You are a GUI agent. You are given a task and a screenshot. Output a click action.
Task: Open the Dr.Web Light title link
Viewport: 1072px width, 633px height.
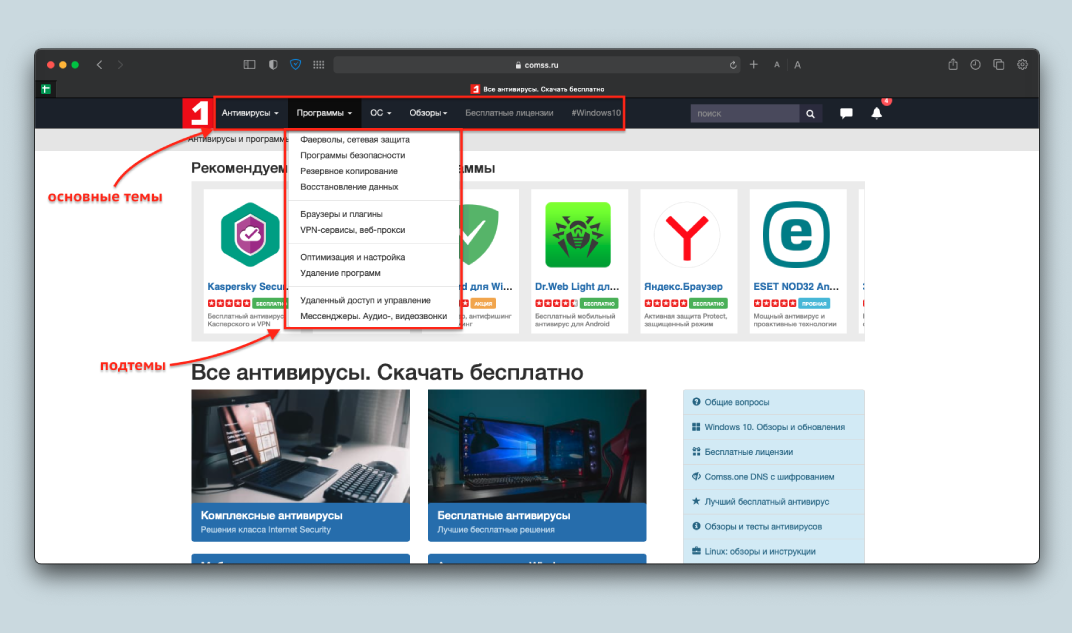[x=577, y=286]
